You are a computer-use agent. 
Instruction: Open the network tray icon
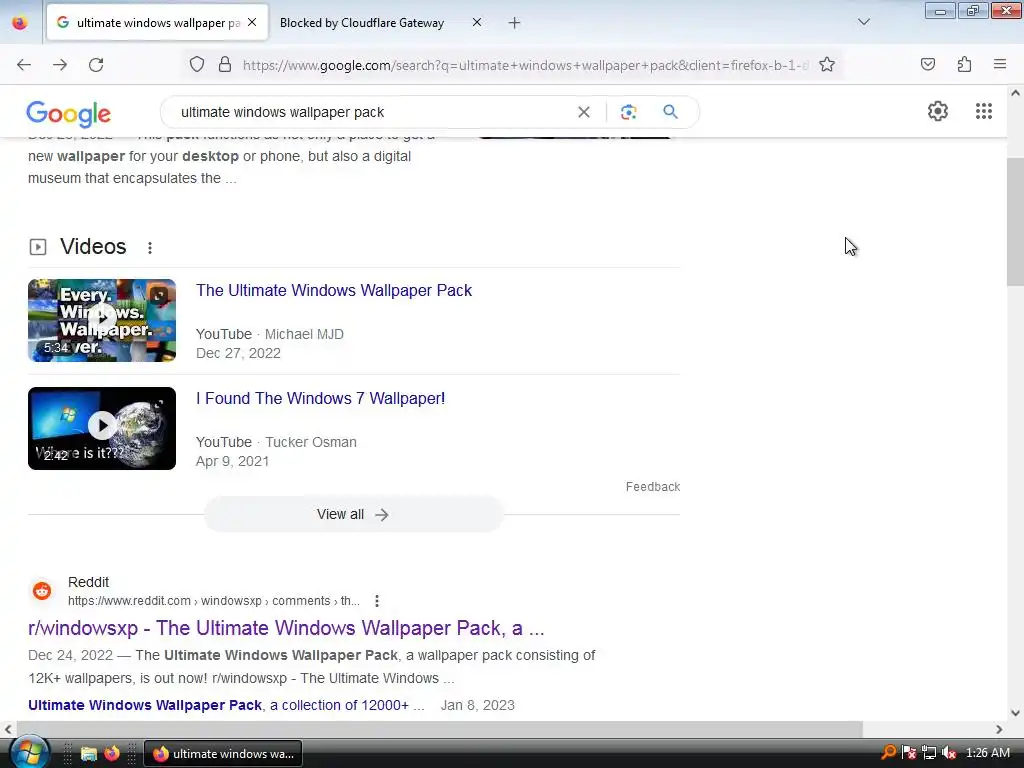(x=929, y=753)
